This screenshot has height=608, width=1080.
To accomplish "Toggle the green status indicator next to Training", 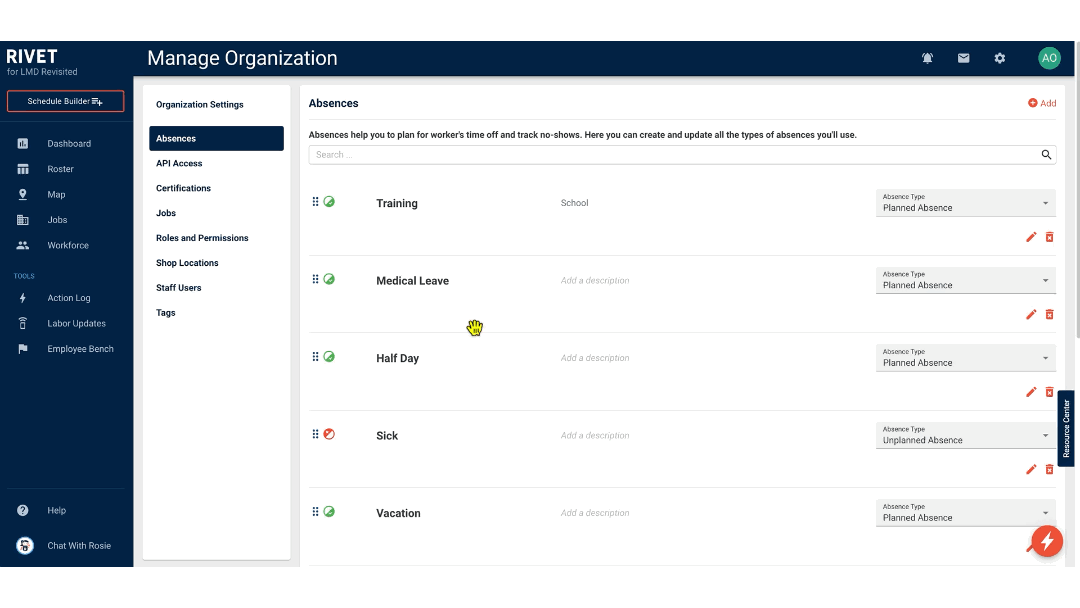I will (x=328, y=200).
